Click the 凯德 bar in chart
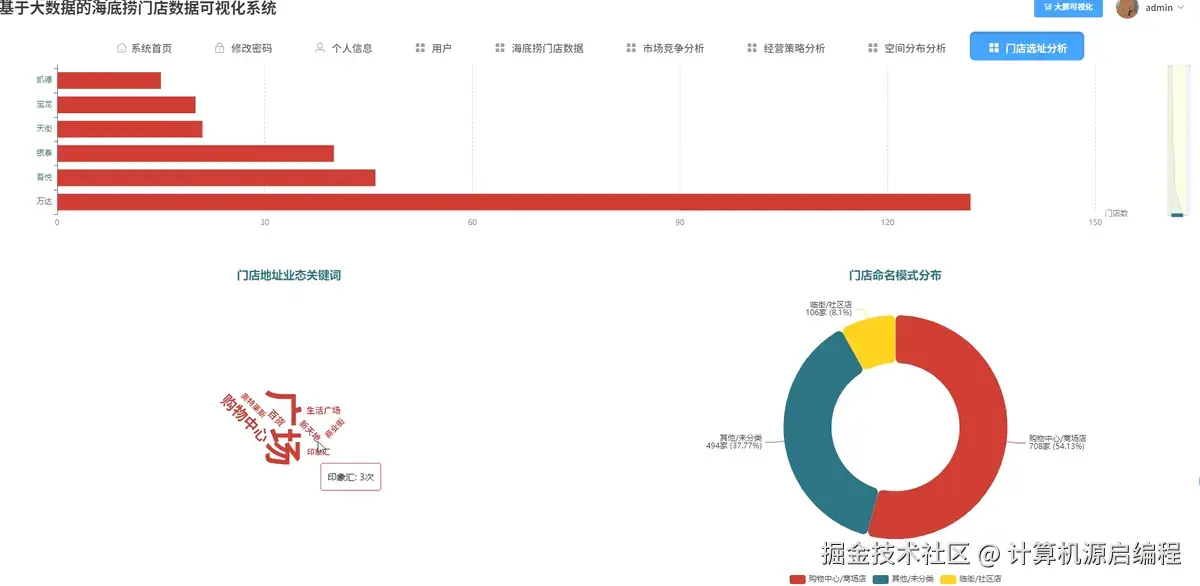The image size is (1200, 586). (109, 80)
